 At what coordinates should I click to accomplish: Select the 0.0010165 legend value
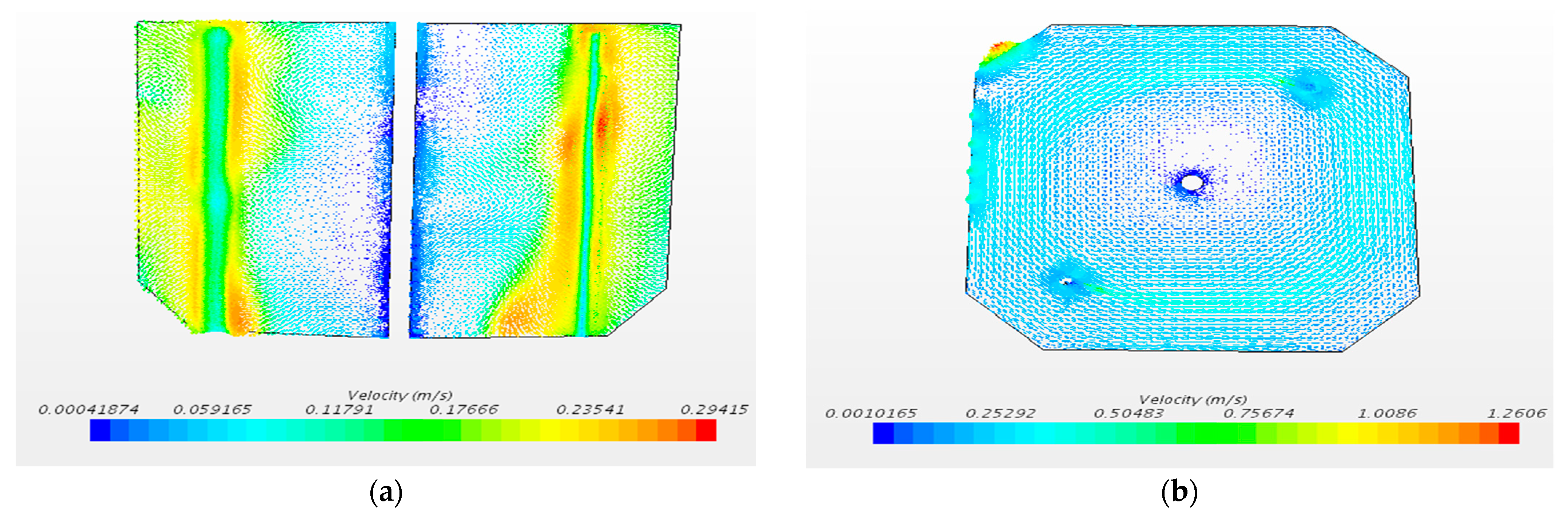[871, 413]
